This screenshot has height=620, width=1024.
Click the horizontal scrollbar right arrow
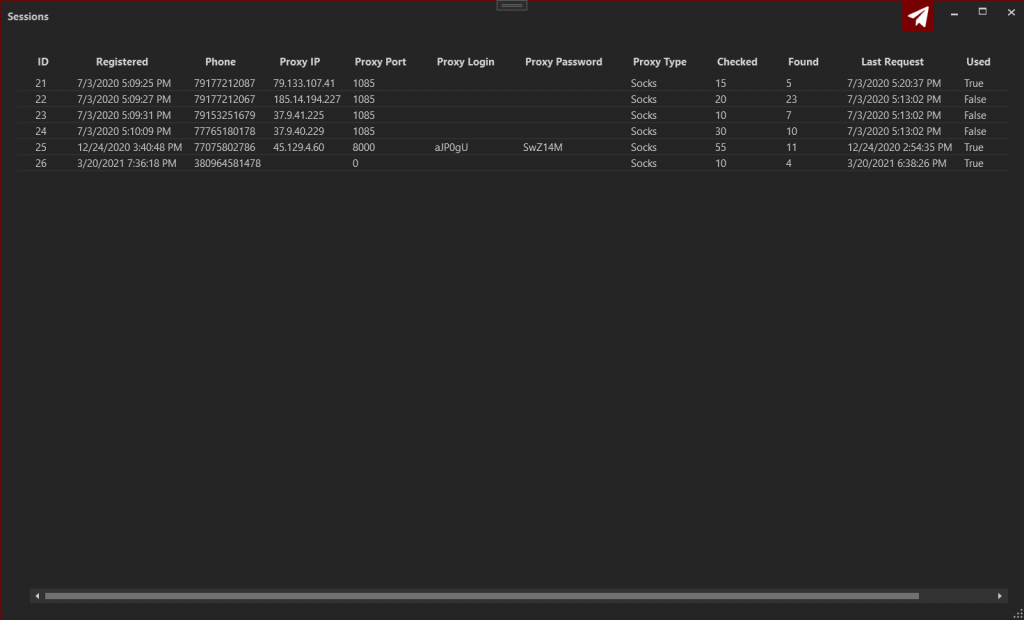999,596
